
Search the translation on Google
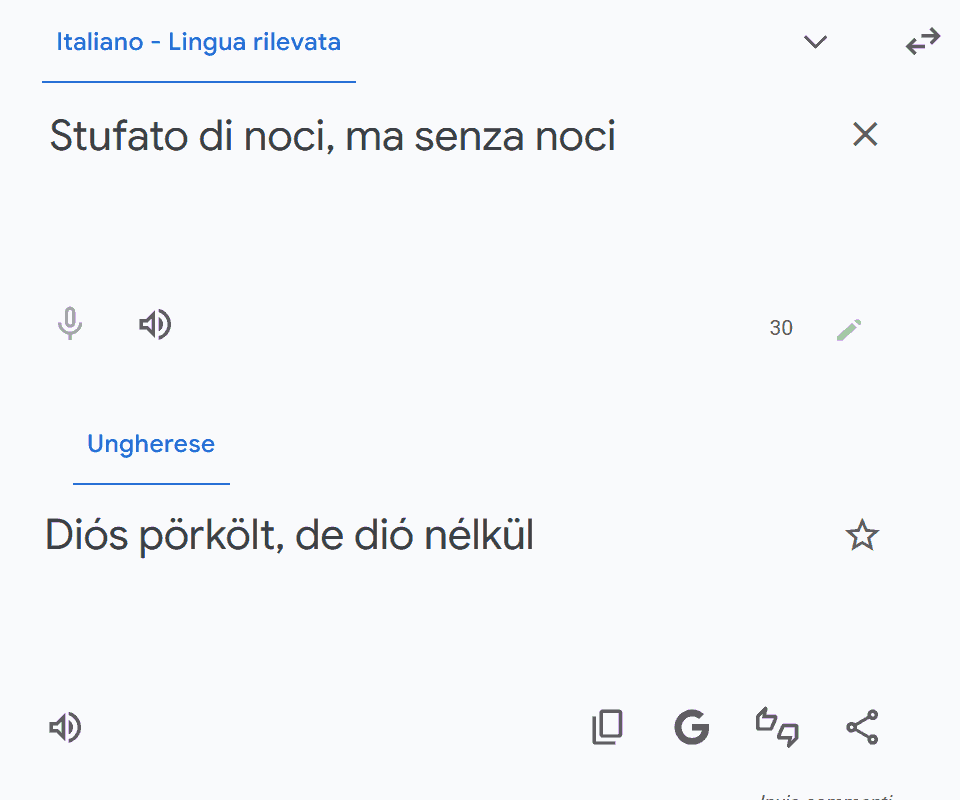pyautogui.click(x=691, y=727)
